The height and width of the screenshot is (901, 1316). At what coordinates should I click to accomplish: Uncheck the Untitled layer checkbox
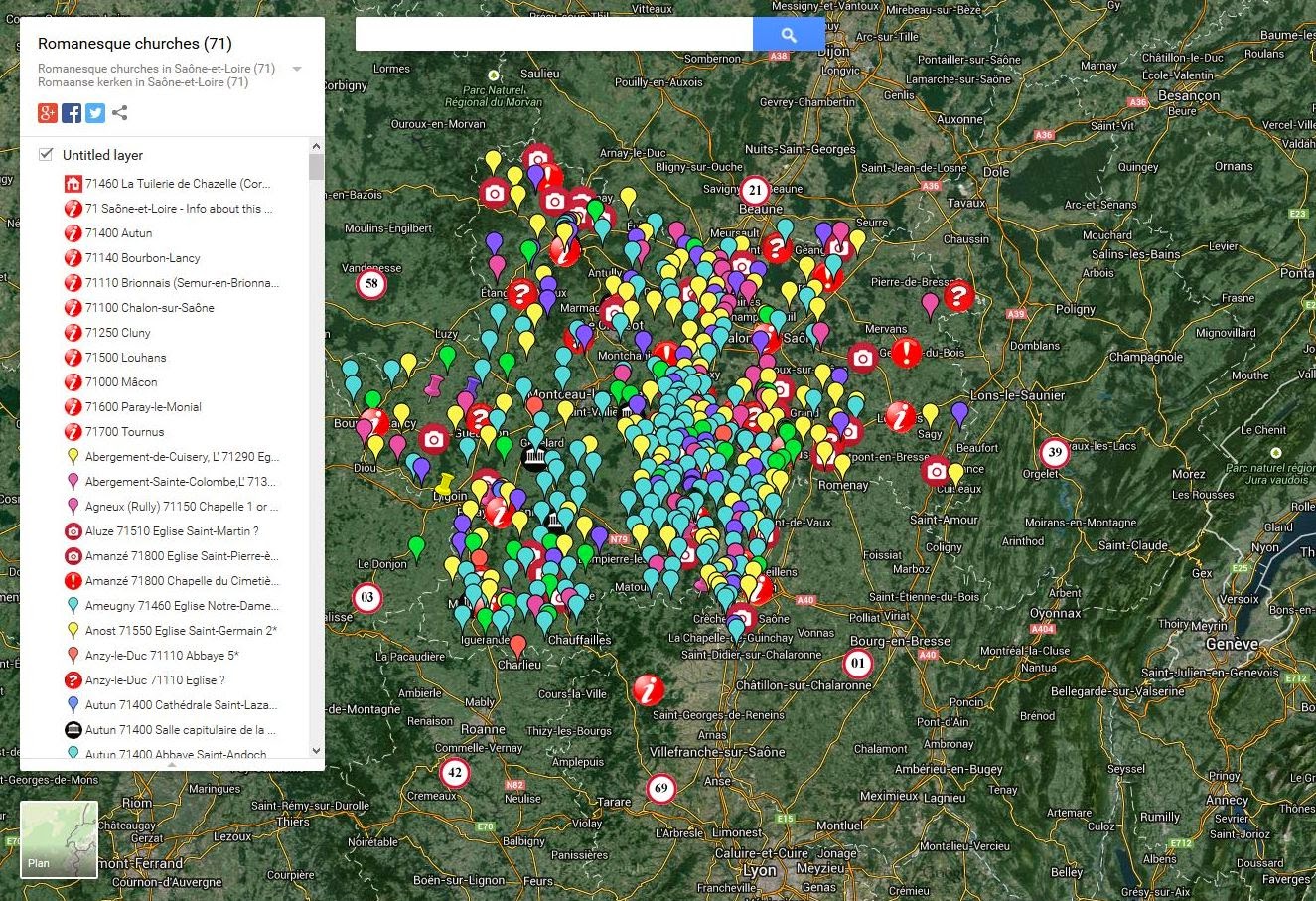click(45, 154)
